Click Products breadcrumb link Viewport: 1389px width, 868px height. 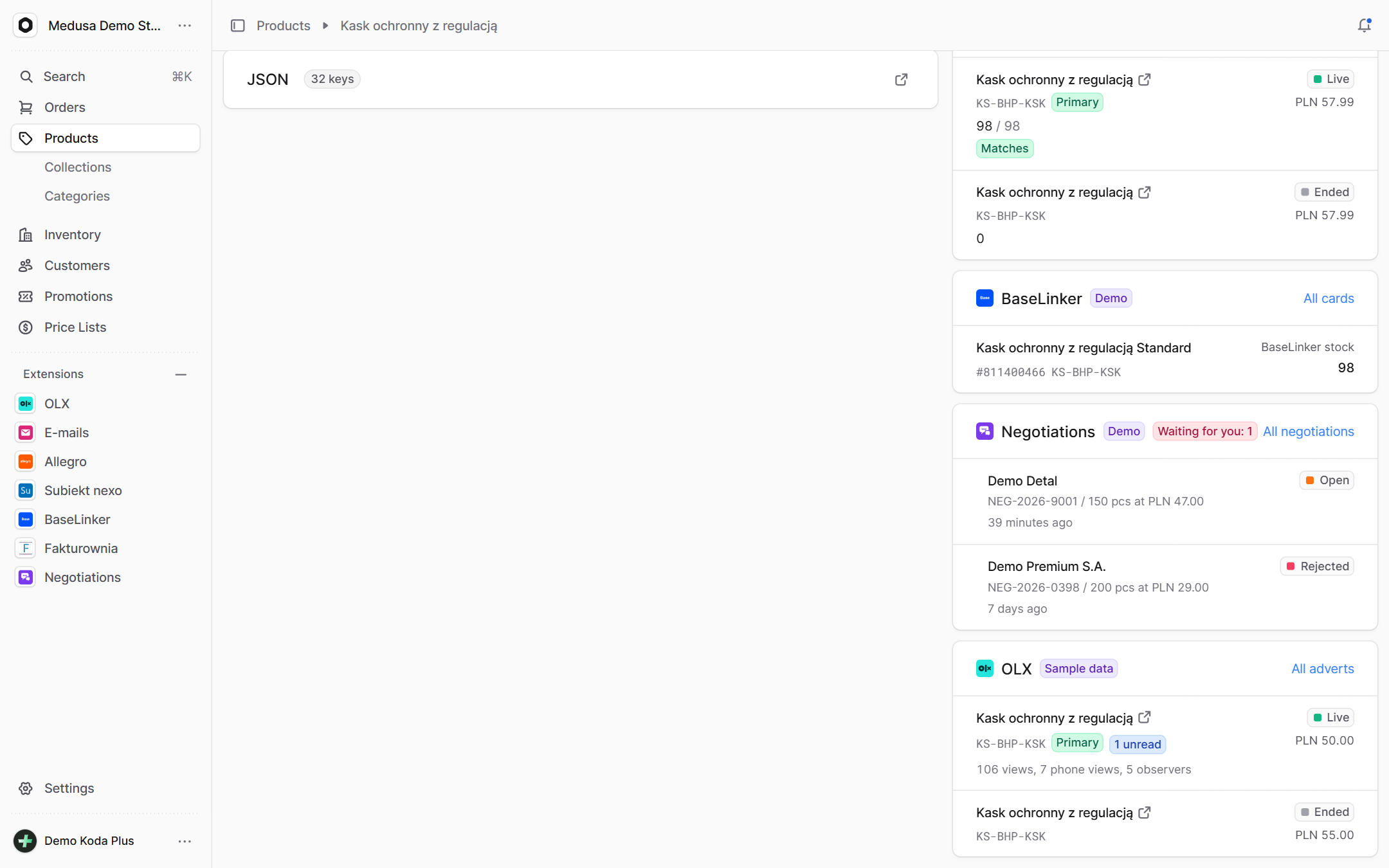pos(284,26)
